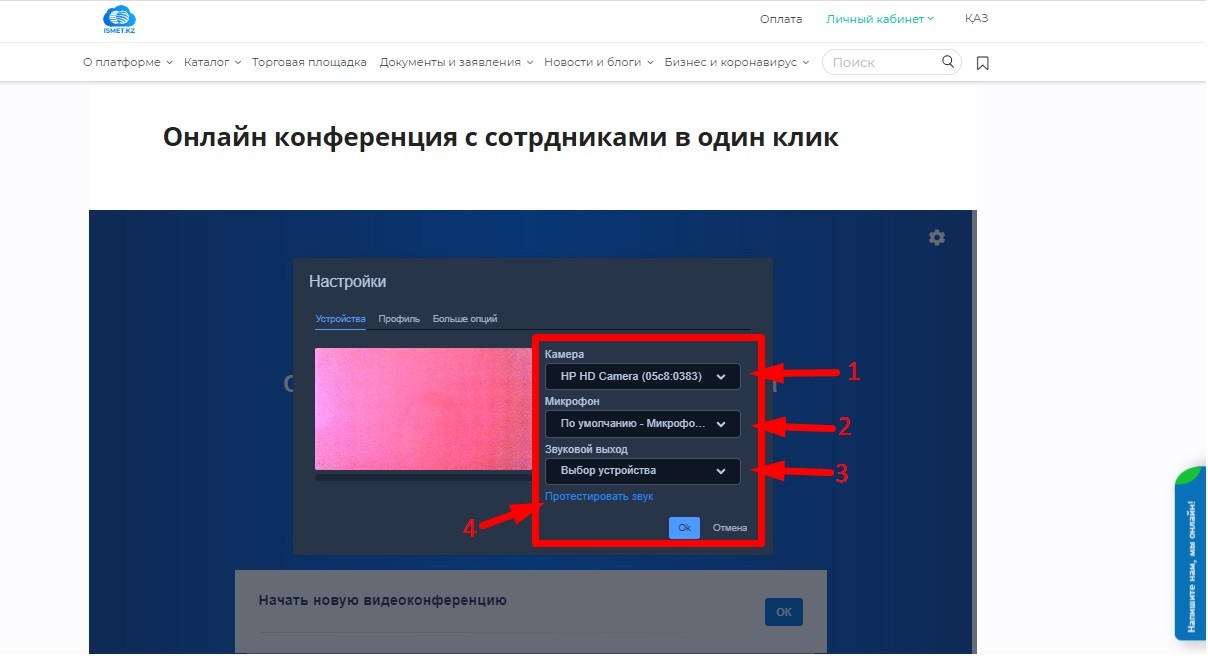This screenshot has height=656, width=1208.
Task: Click the pink camera preview thumbnail
Action: [423, 409]
